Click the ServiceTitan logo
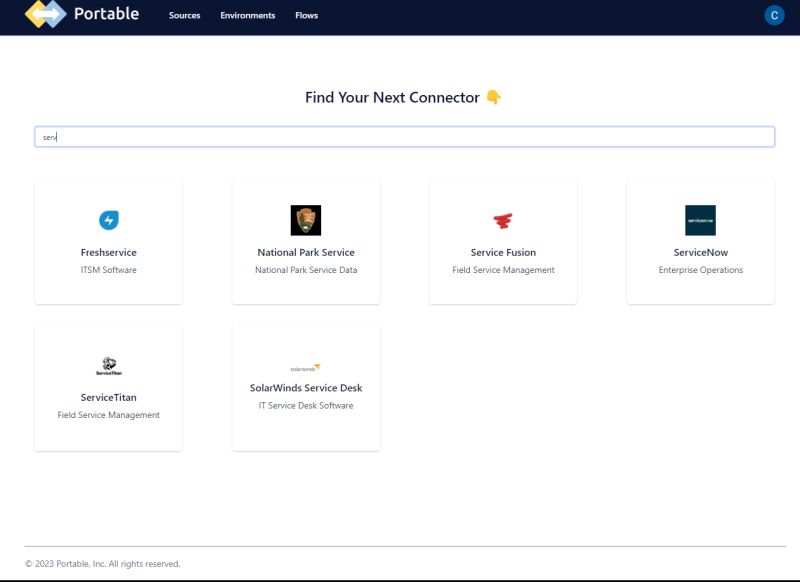 108,365
